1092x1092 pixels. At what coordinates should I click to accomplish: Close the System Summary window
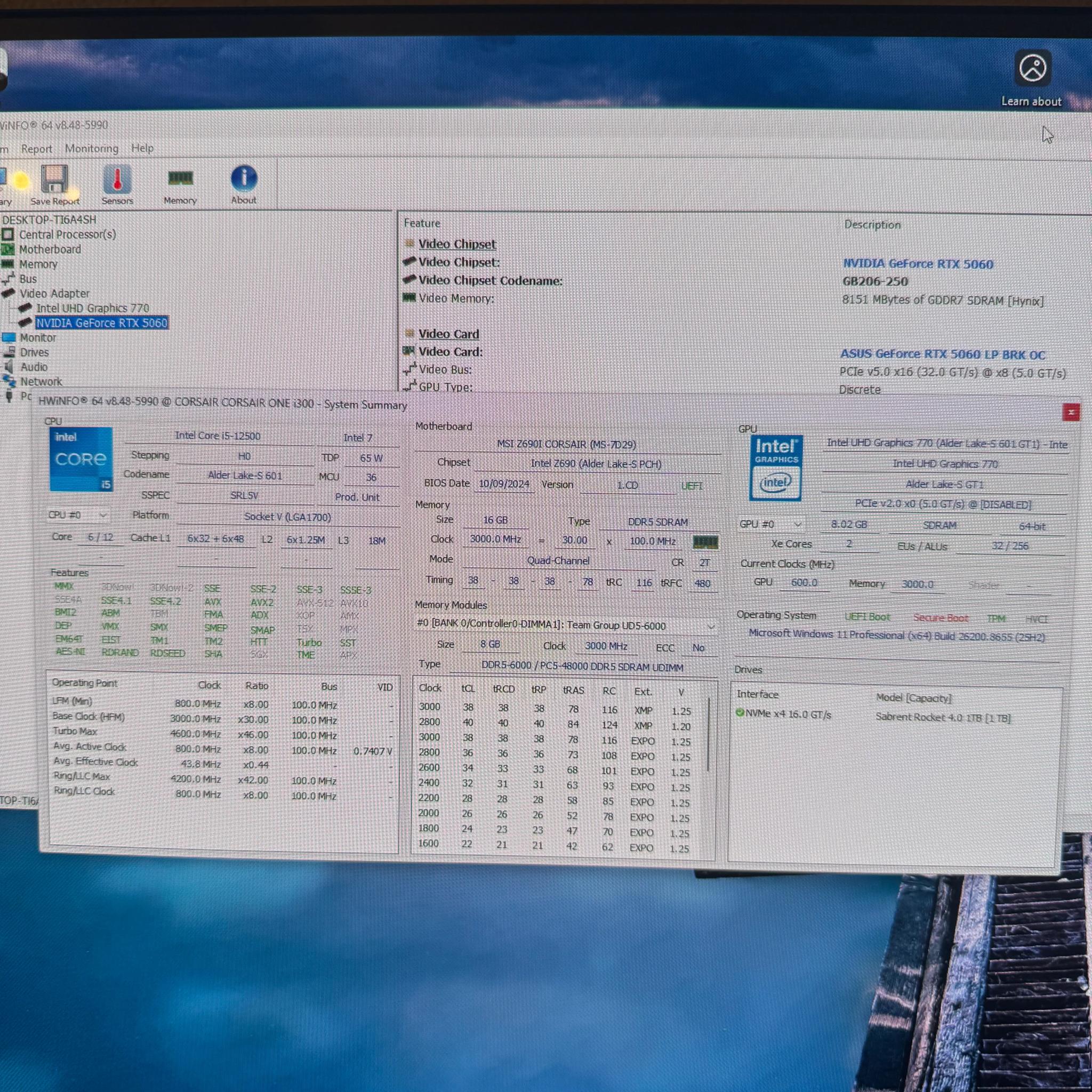tap(1071, 413)
